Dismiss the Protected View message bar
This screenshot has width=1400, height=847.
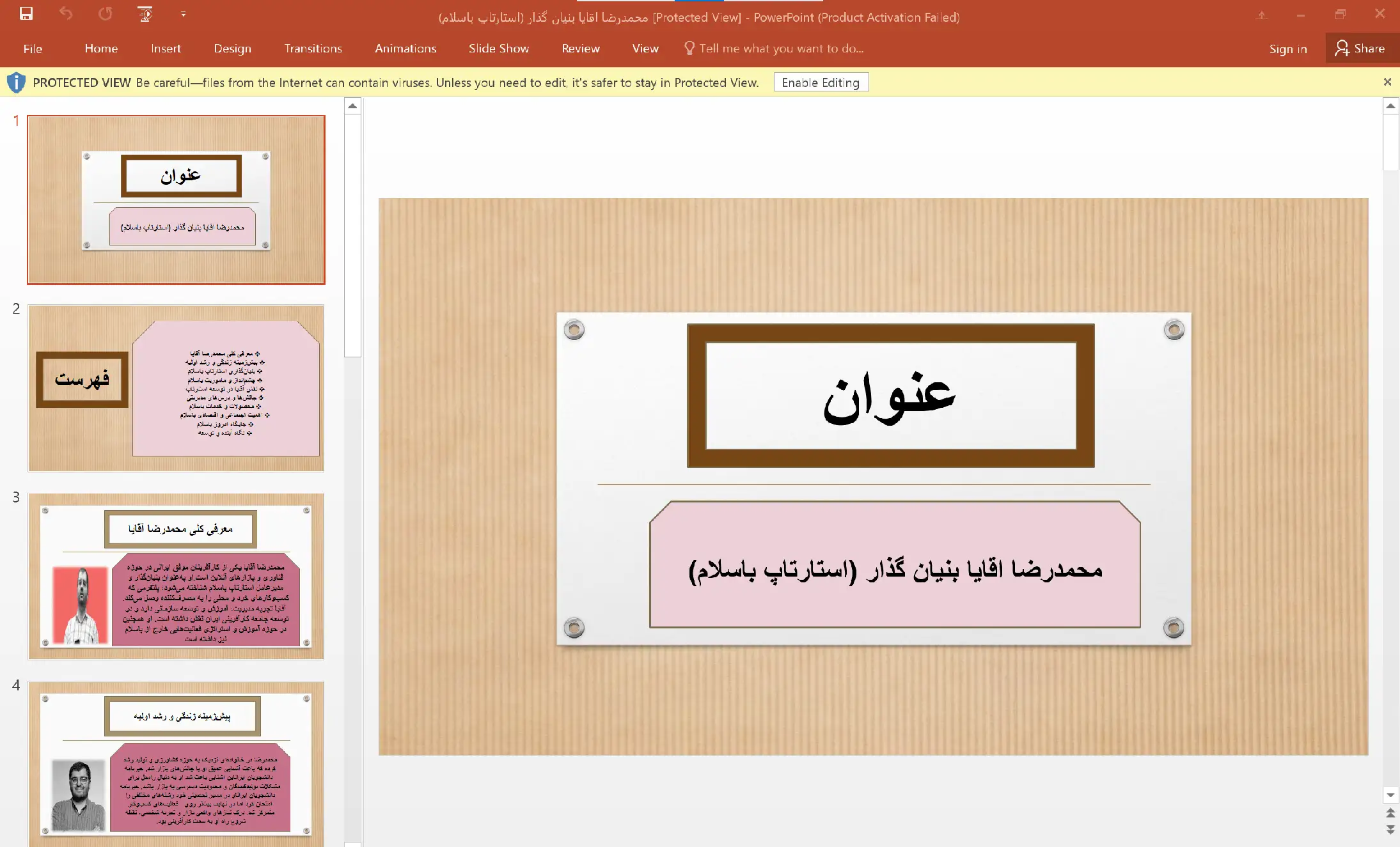(1387, 82)
